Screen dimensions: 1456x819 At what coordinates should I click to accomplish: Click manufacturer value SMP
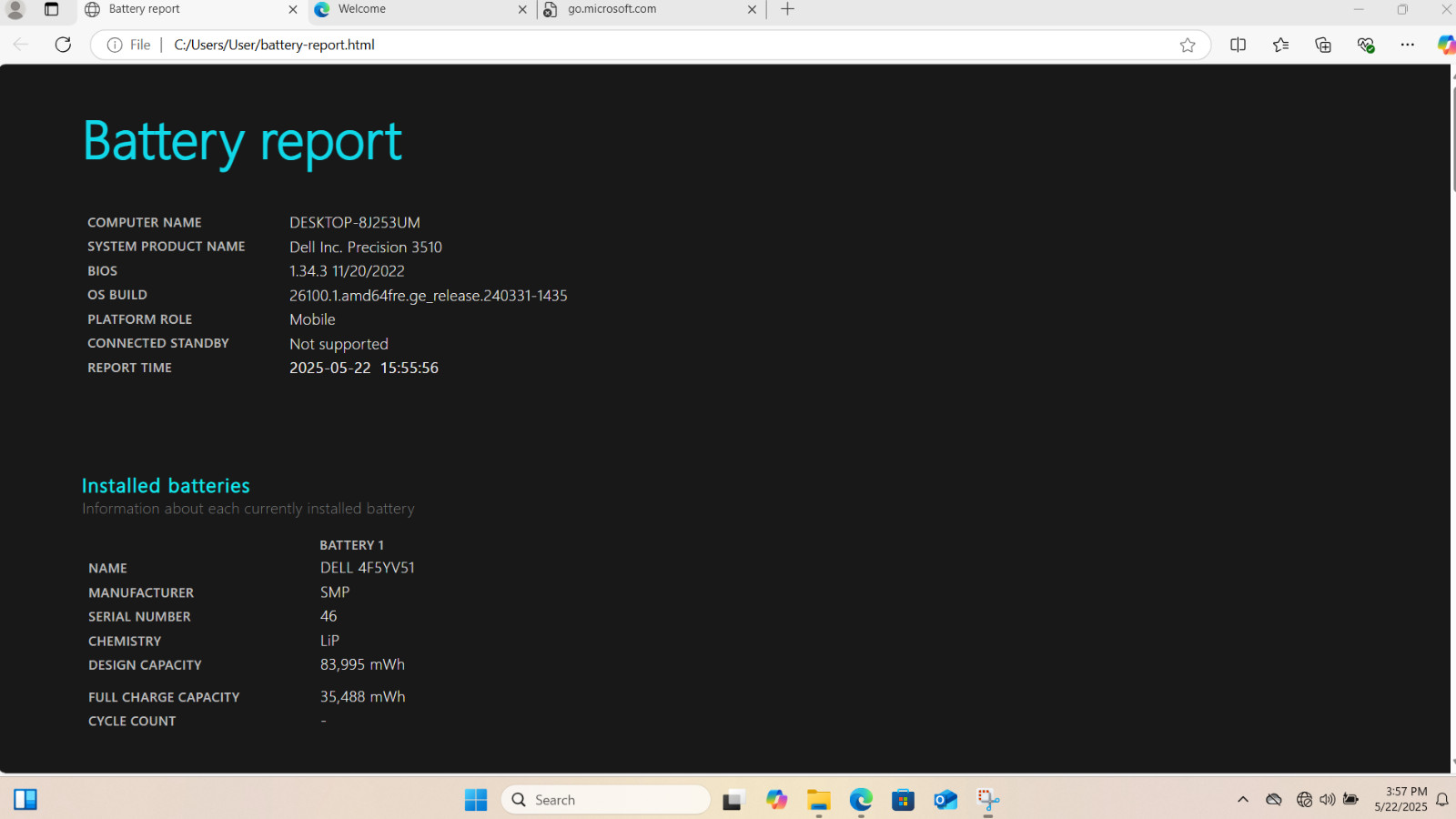(x=335, y=591)
